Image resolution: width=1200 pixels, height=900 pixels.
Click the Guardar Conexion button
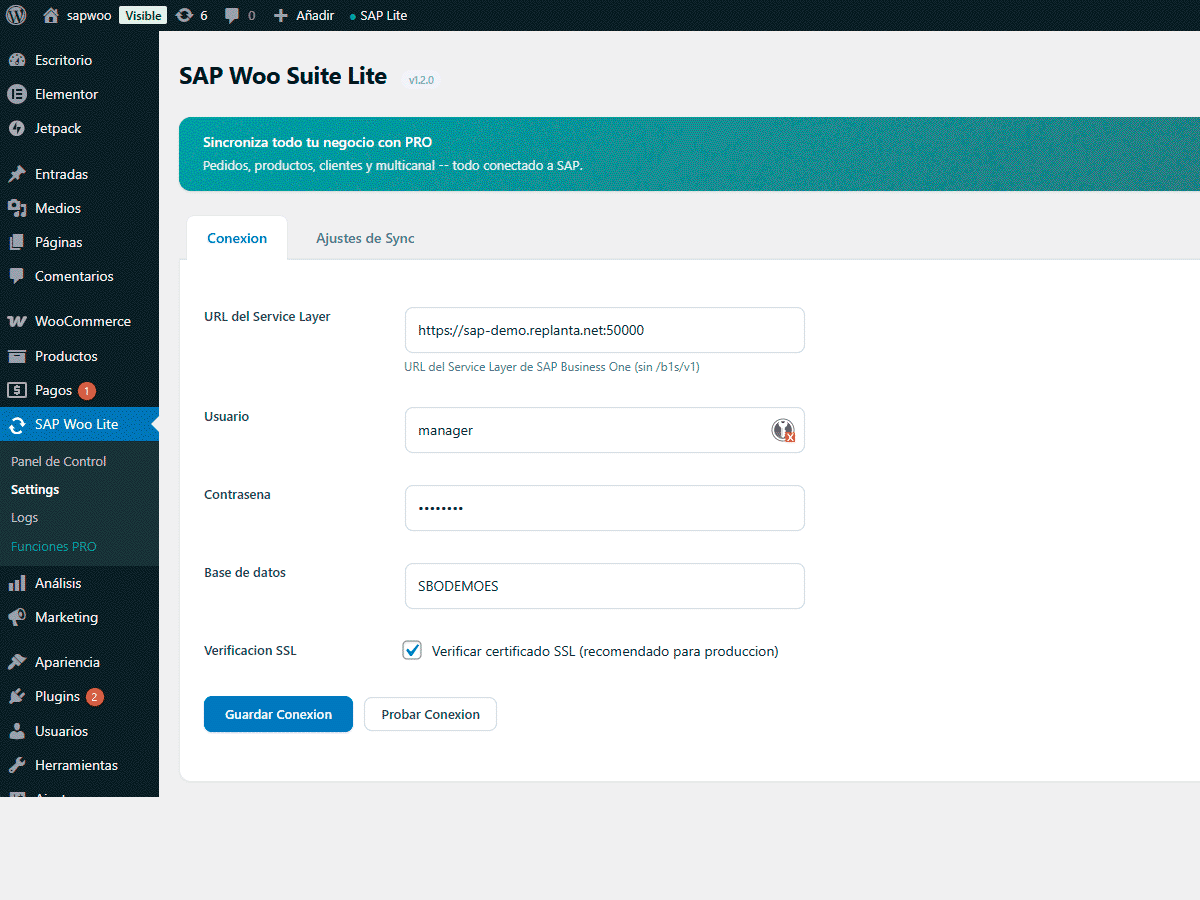point(278,713)
